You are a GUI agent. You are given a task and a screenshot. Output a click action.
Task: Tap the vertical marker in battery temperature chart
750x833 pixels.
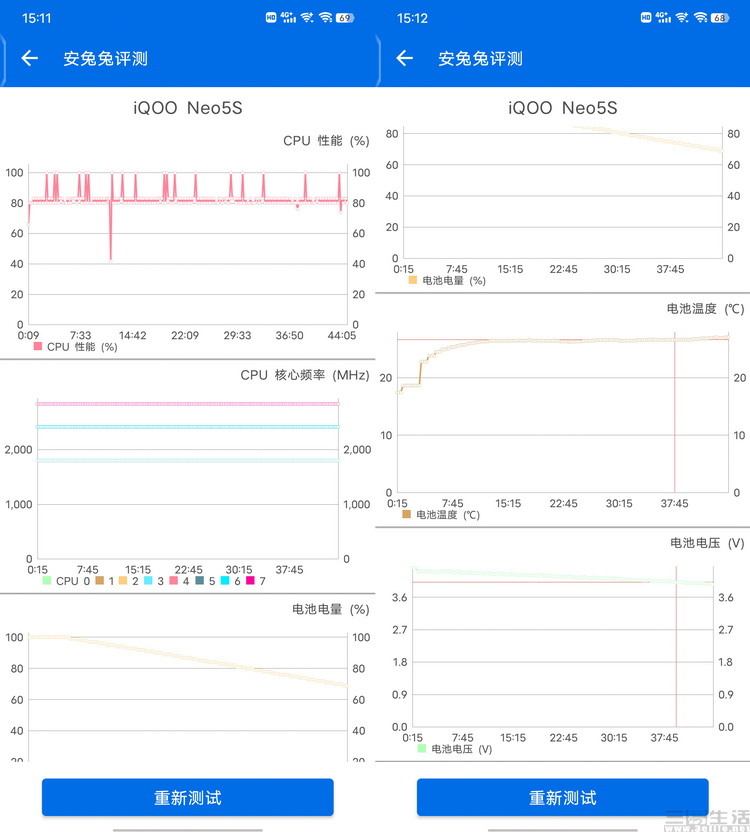(x=675, y=414)
